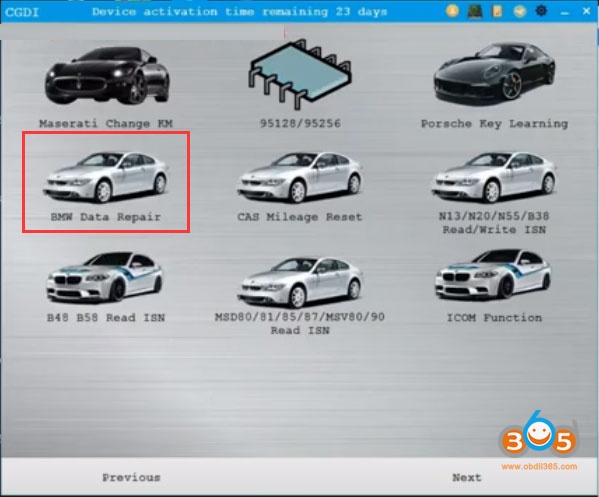Click the www.obdii365.com link
This screenshot has width=599, height=497.
pyautogui.click(x=539, y=466)
